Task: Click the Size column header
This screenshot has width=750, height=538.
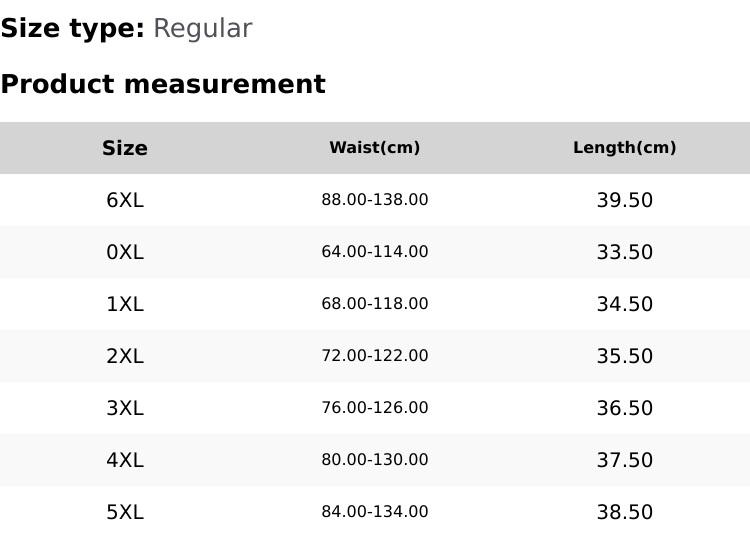Action: pos(125,148)
